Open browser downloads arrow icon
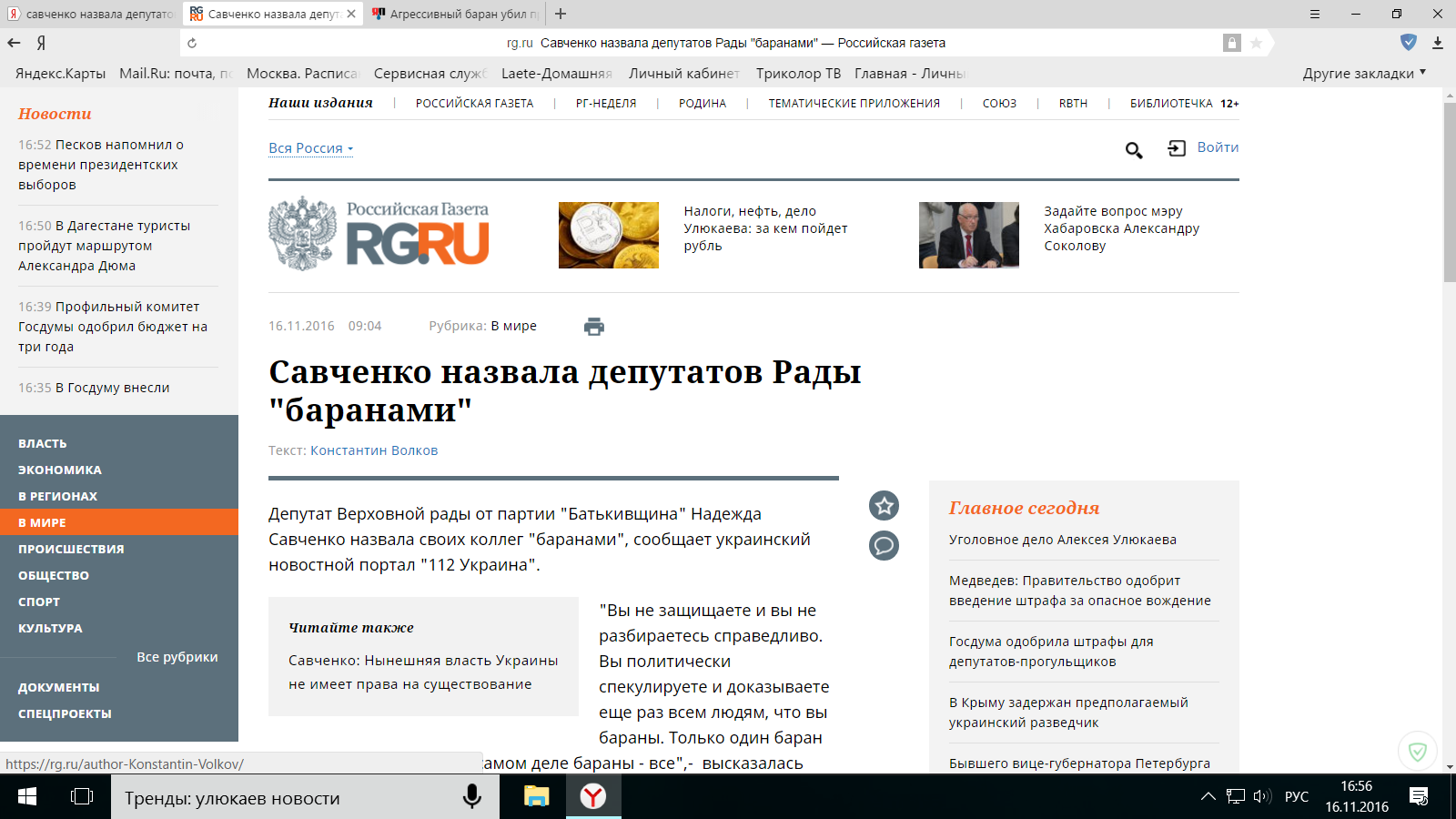This screenshot has height=819, width=1456. pos(1438,43)
